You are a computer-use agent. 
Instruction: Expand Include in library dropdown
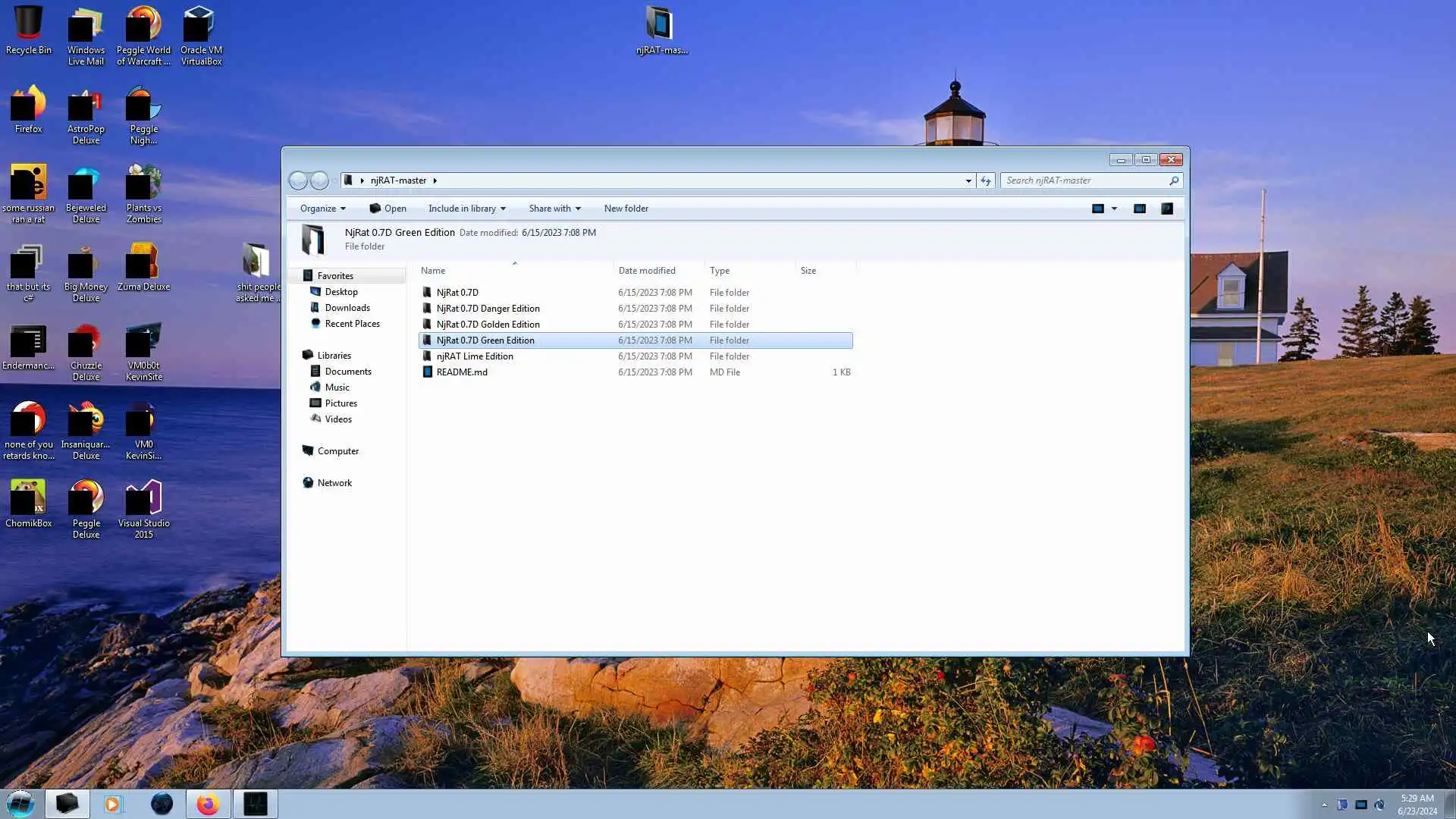(466, 209)
